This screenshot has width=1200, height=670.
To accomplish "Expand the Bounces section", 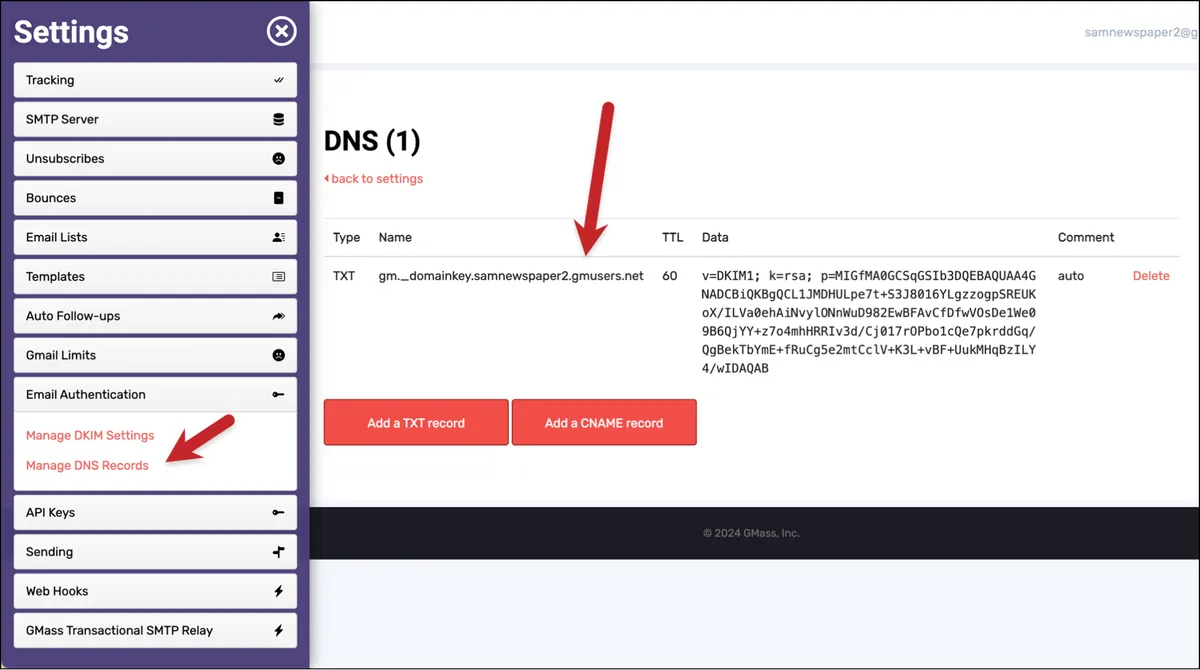I will coord(155,198).
